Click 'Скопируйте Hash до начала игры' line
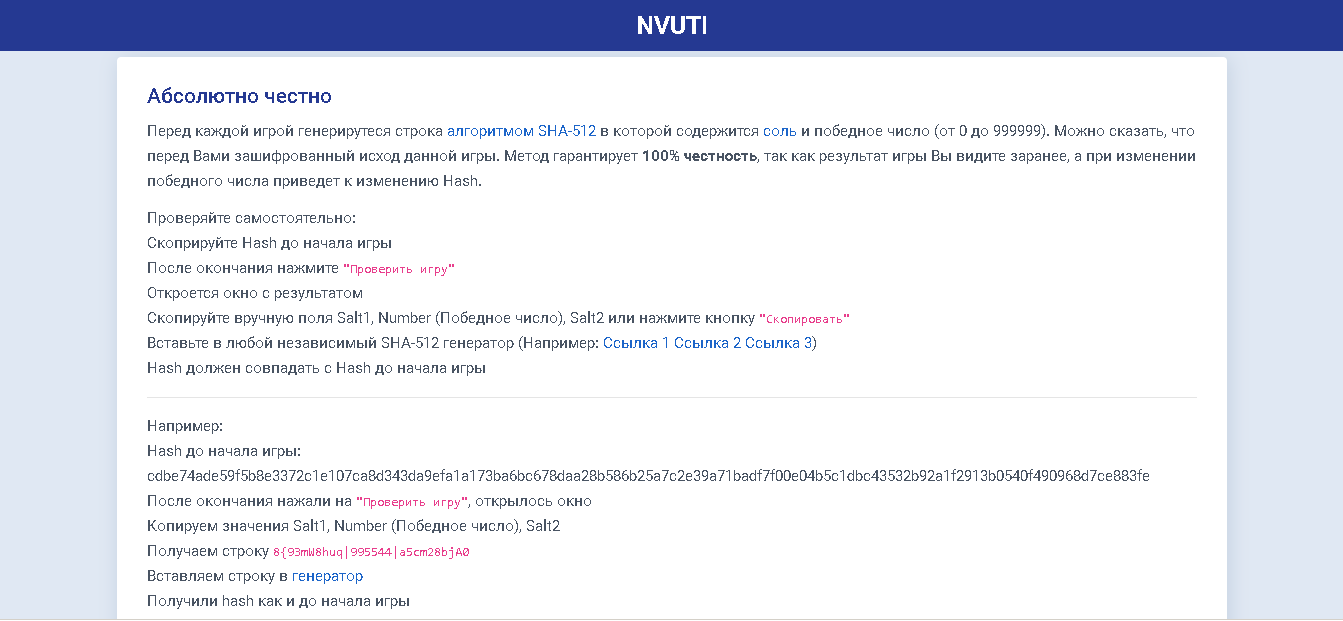The image size is (1343, 621). [x=269, y=243]
